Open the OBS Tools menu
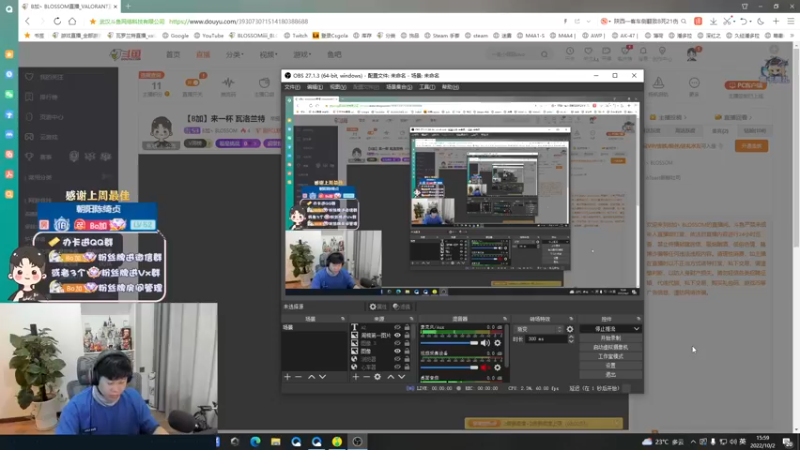The height and width of the screenshot is (450, 800). click(x=427, y=87)
